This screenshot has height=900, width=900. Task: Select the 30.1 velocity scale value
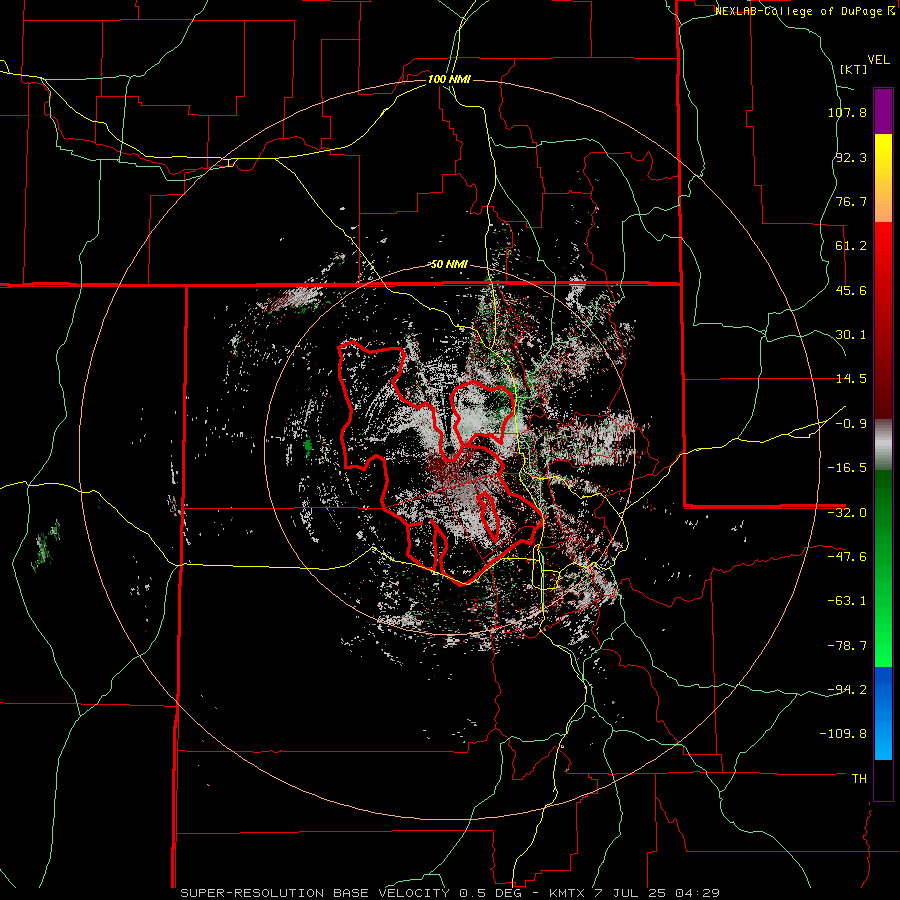(x=851, y=335)
